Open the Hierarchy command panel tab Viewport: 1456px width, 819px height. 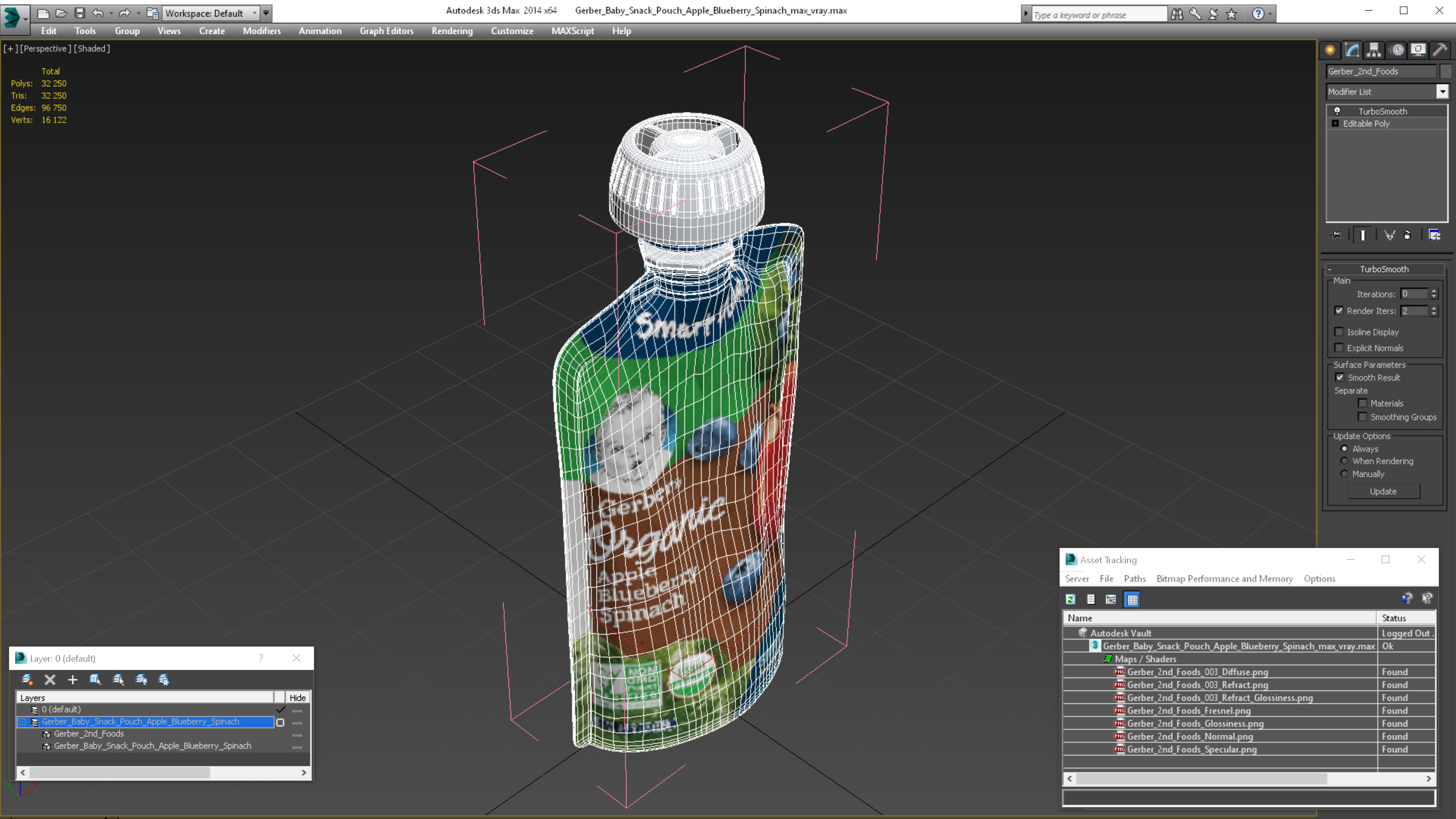1374,51
